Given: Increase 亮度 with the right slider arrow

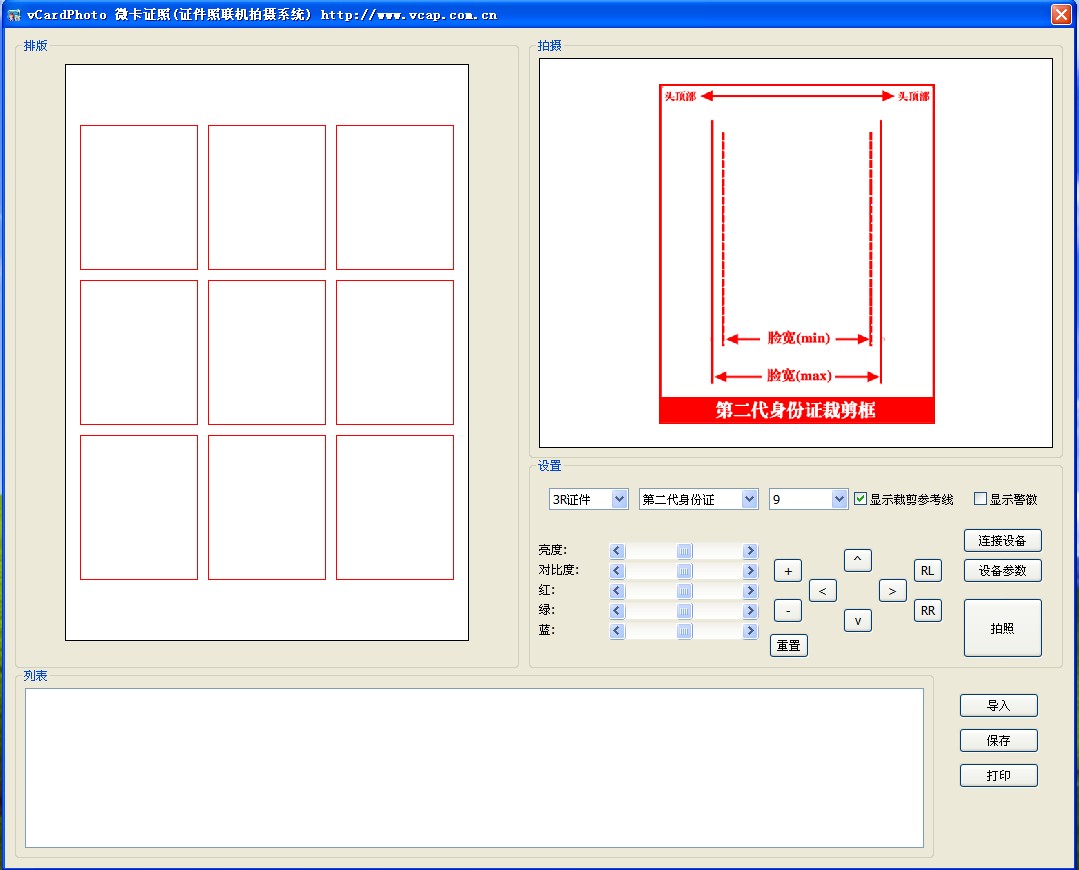Looking at the screenshot, I should pos(750,550).
